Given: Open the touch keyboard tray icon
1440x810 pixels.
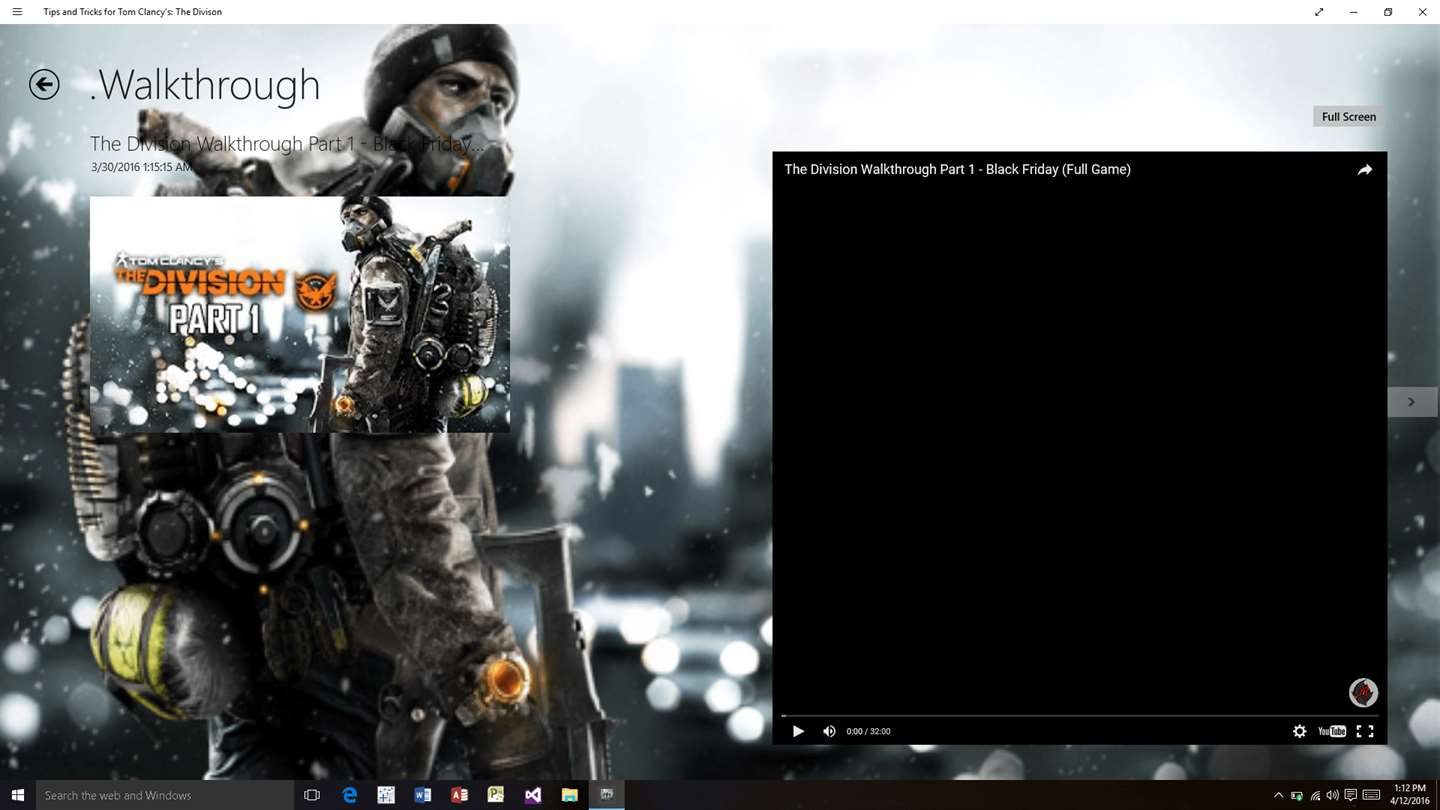Looking at the screenshot, I should click(1371, 795).
